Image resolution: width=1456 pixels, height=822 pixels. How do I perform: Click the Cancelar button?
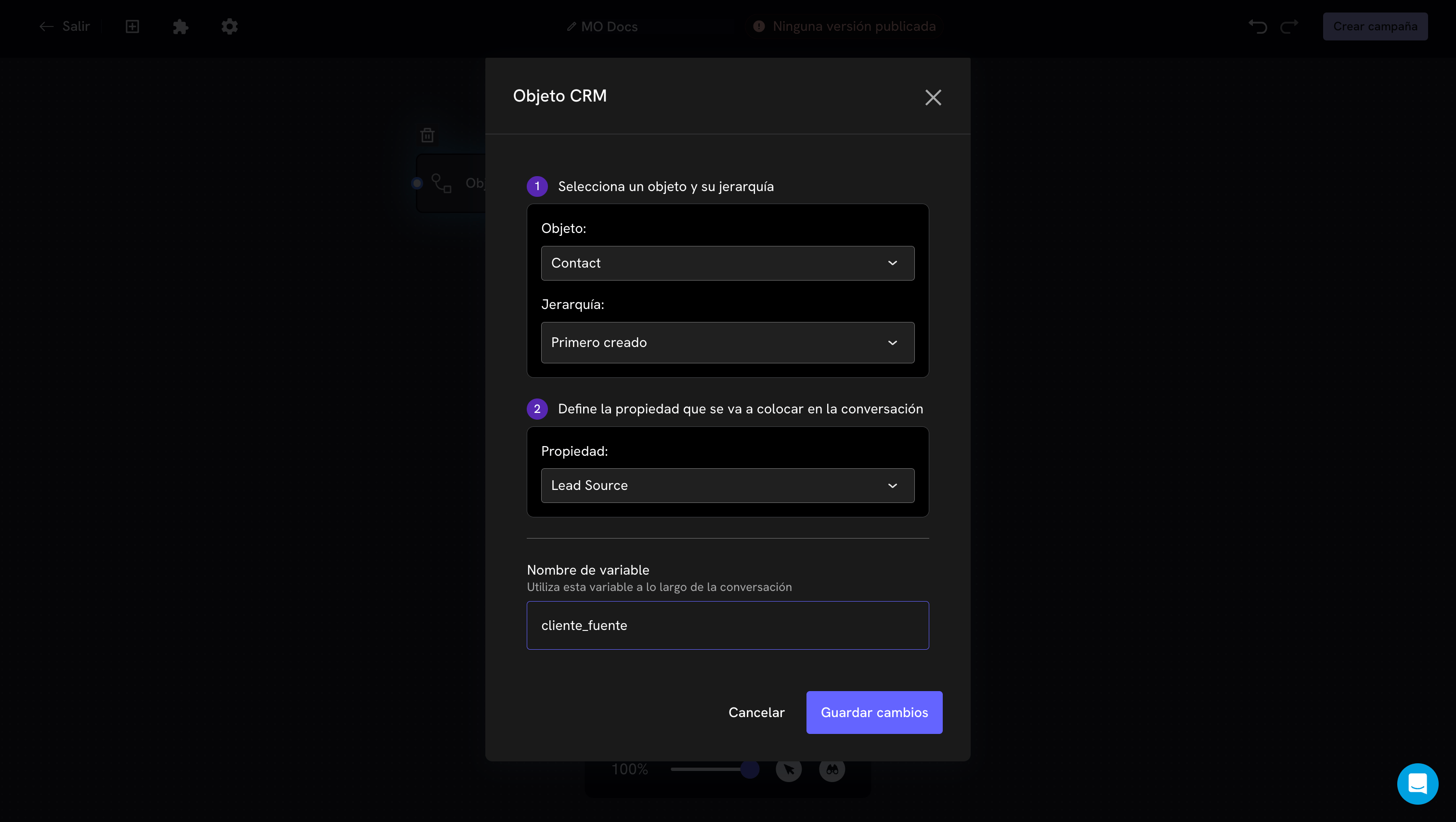(x=756, y=712)
